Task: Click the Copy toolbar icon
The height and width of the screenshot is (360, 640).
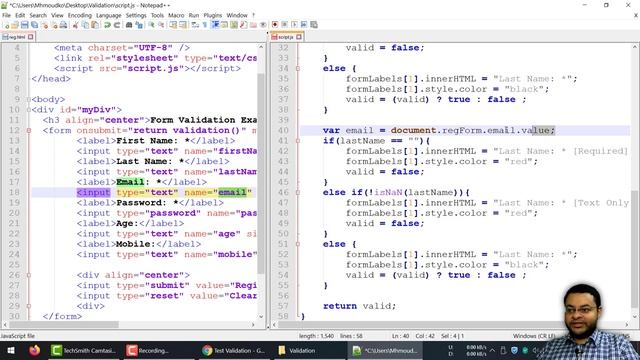Action: (85, 25)
